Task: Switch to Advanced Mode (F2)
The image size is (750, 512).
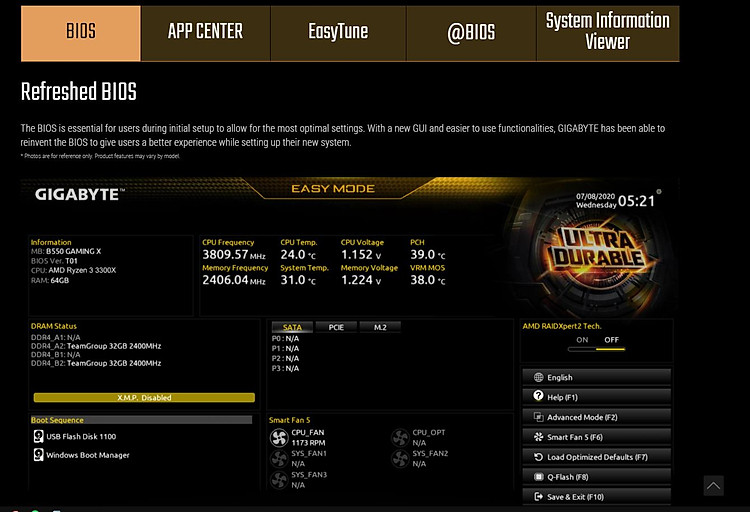Action: pyautogui.click(x=596, y=417)
